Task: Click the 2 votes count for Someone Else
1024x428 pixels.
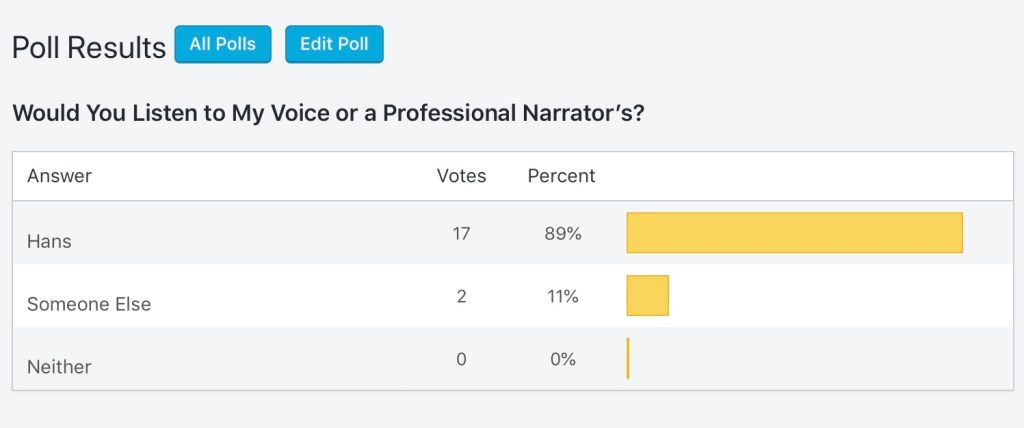Action: click(461, 296)
